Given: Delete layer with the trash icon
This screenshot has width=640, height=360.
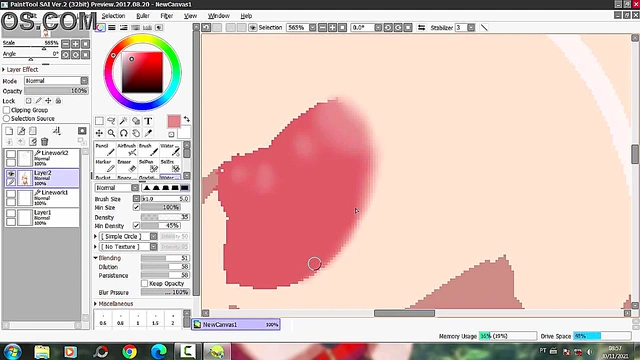Looking at the screenshot, I should (44, 142).
